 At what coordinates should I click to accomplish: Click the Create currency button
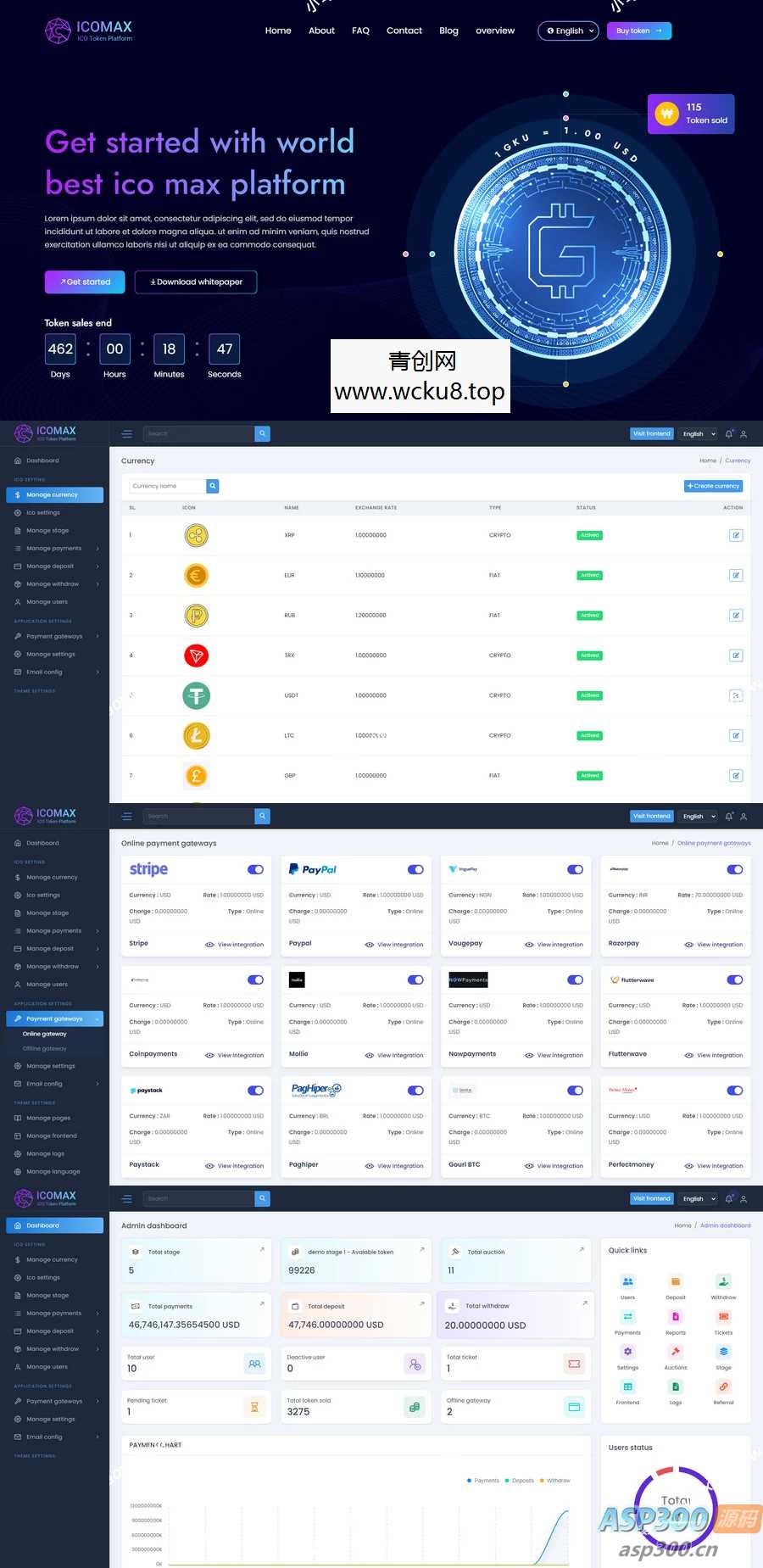click(x=714, y=486)
